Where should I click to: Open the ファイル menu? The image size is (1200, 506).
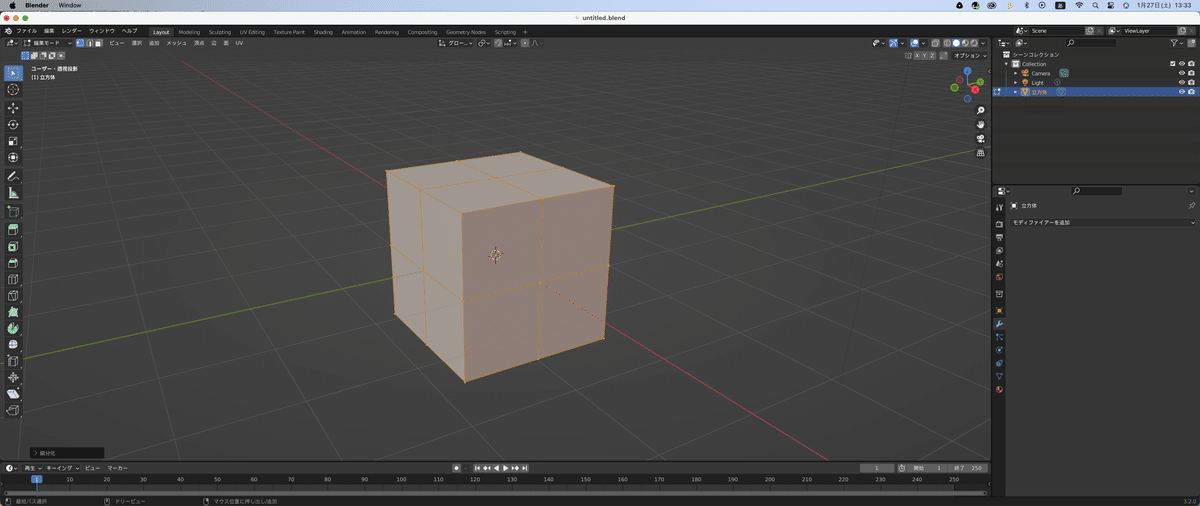26,31
